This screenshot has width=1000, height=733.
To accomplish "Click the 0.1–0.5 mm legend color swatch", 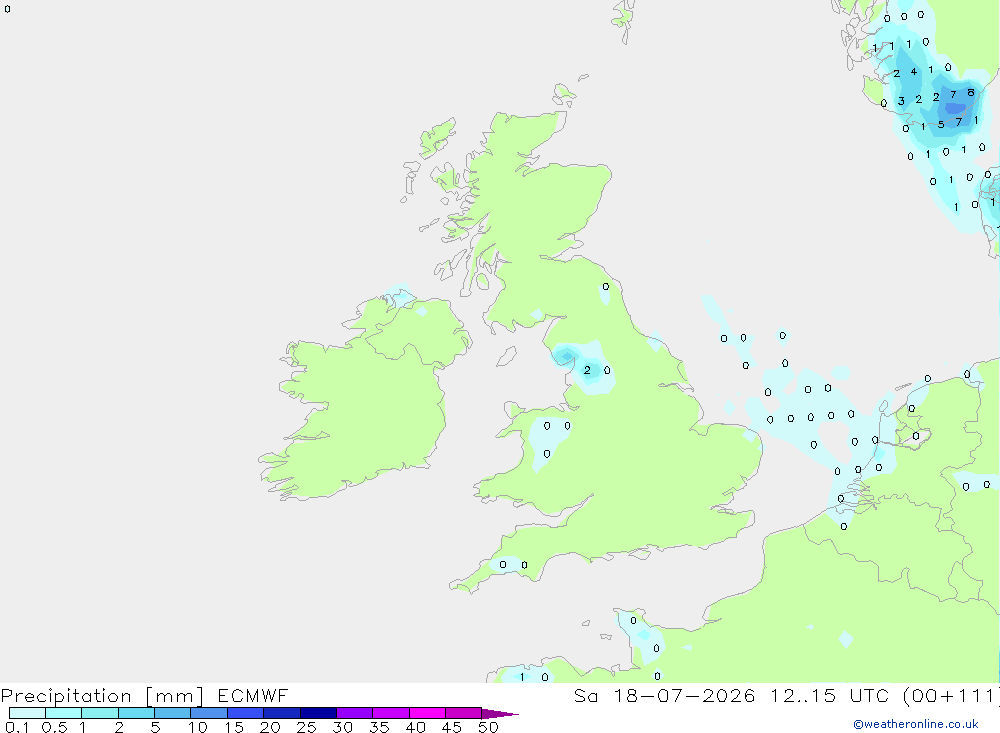I will pos(27,713).
